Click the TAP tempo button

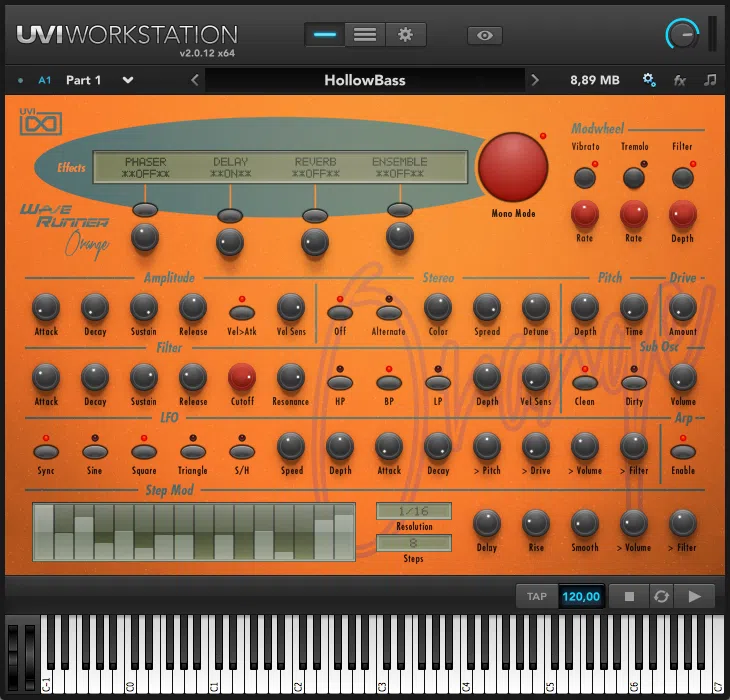537,597
